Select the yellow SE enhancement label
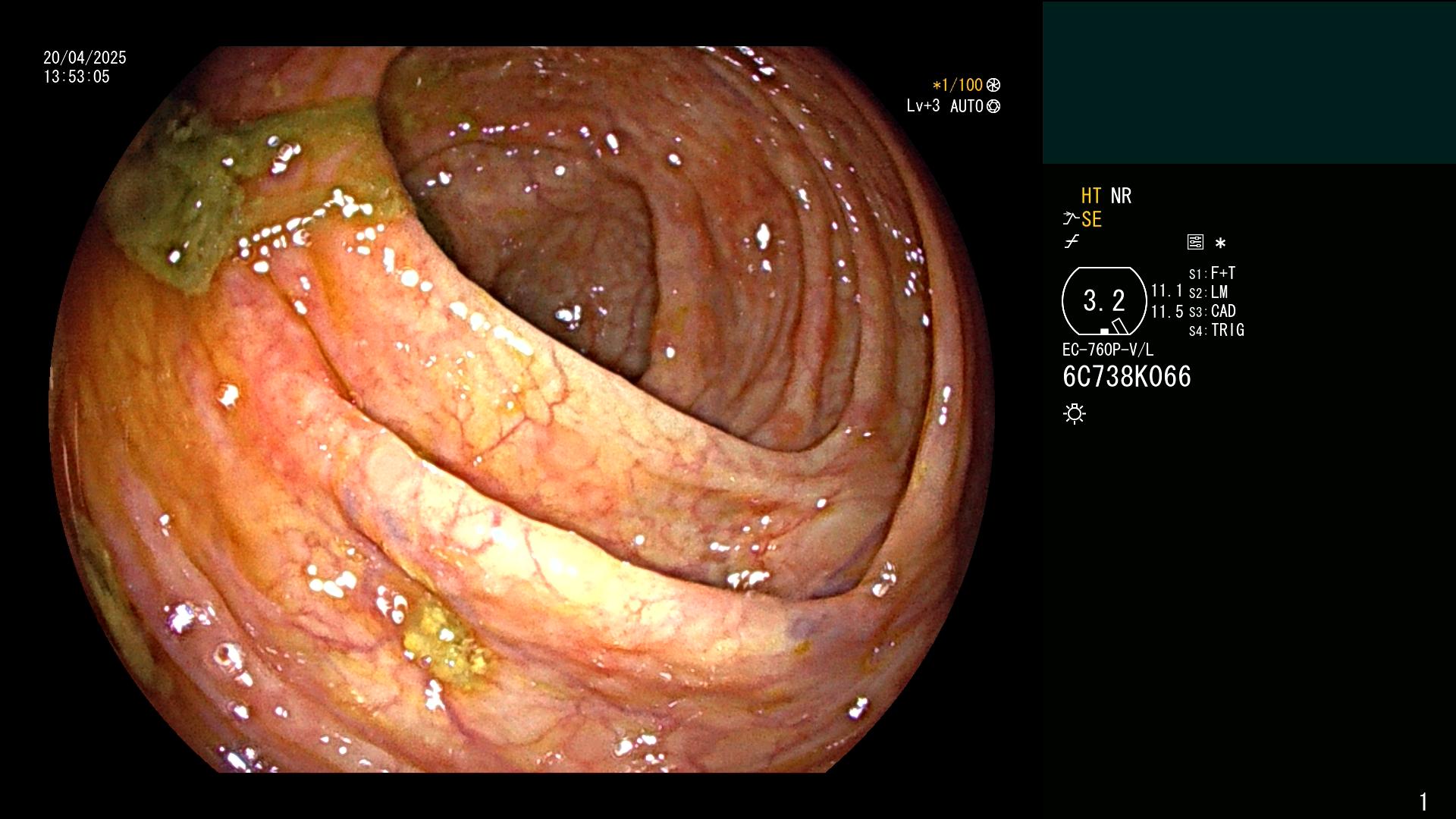 1091,219
